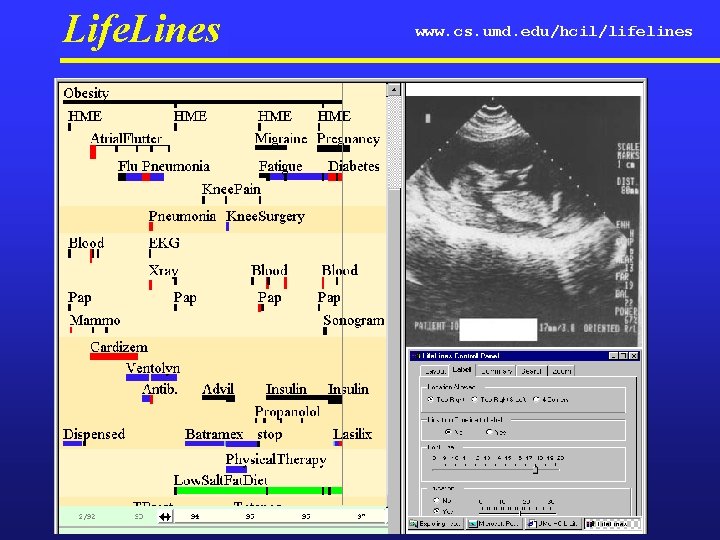Screen dimensions: 720x540
Task: Click the Obesity label
Action: [86, 93]
